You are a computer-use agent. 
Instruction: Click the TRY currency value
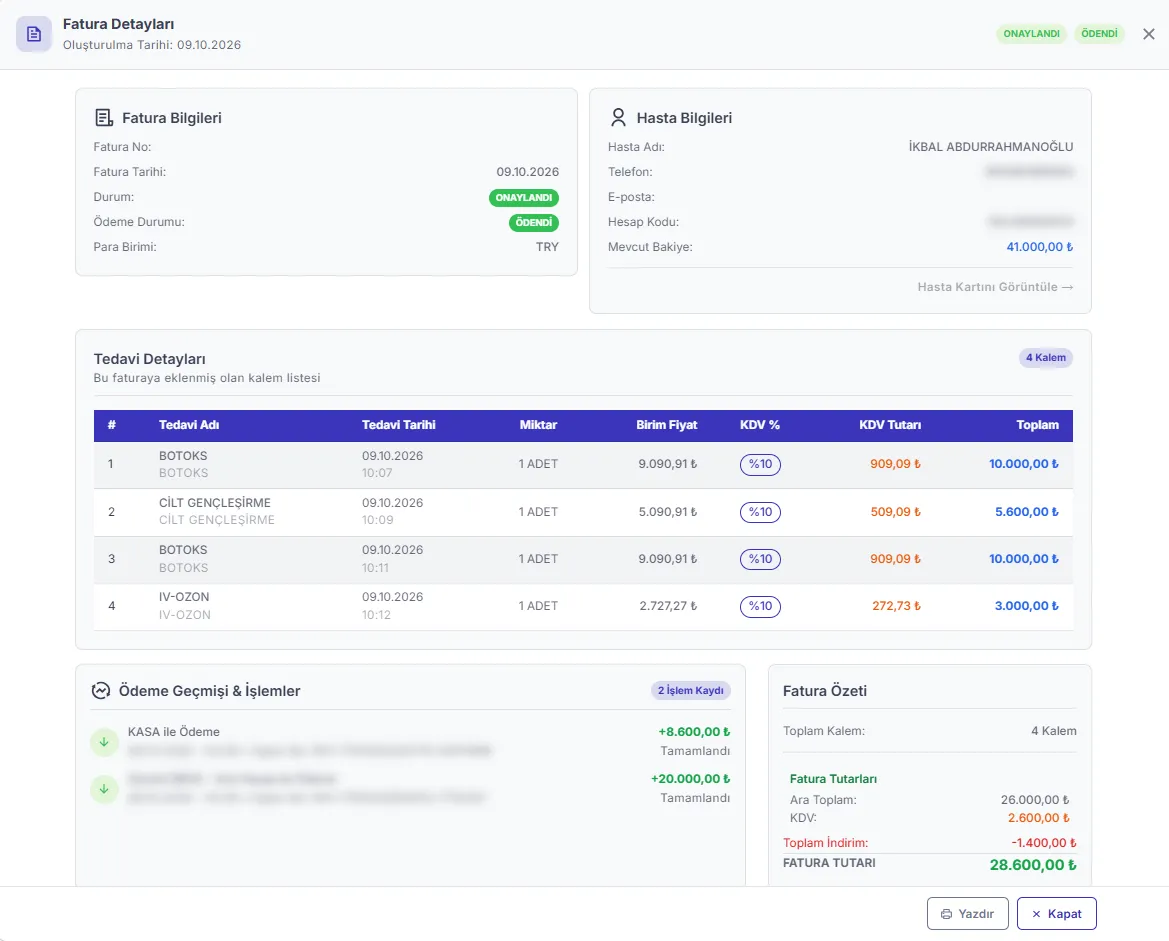(547, 247)
